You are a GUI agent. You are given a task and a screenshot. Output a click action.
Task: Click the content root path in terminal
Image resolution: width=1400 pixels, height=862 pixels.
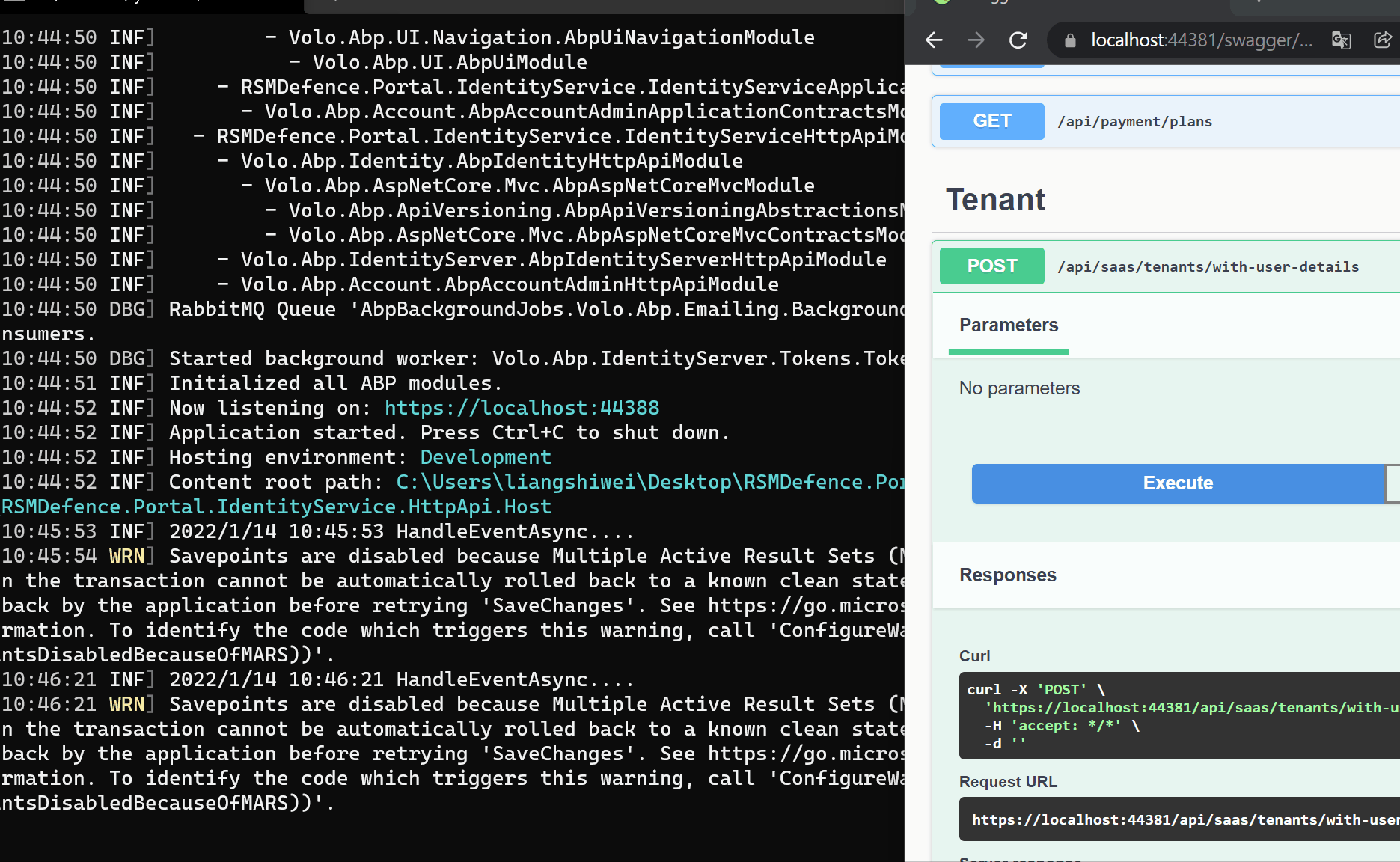(x=649, y=483)
